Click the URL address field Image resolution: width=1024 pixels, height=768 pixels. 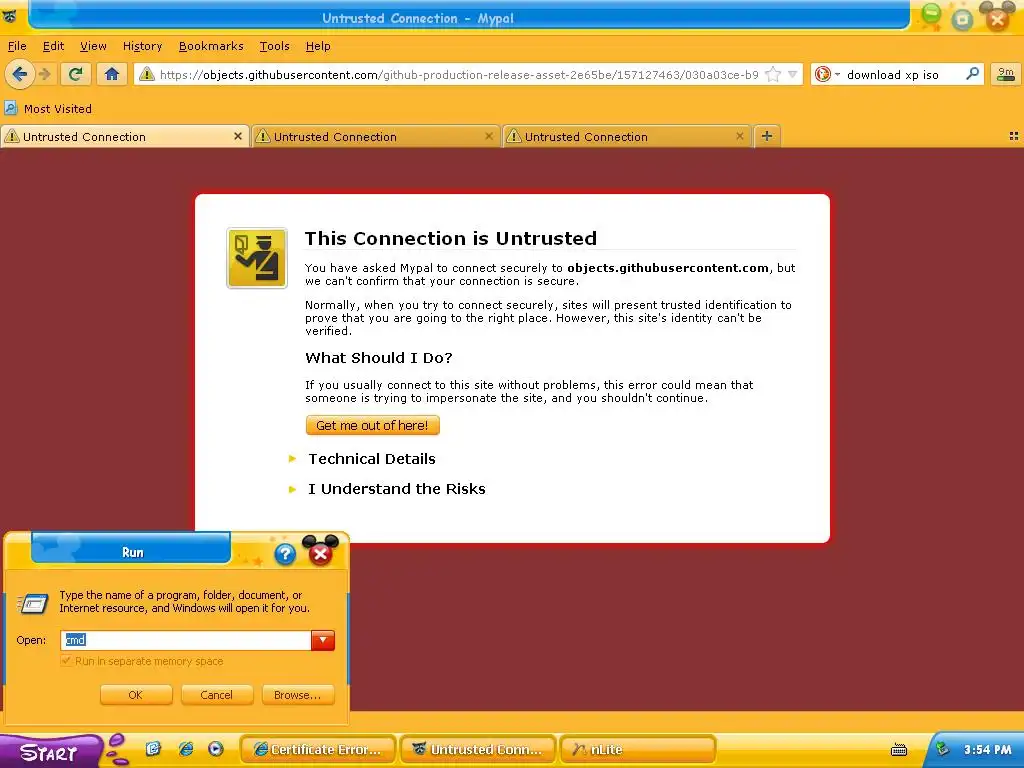tap(458, 74)
